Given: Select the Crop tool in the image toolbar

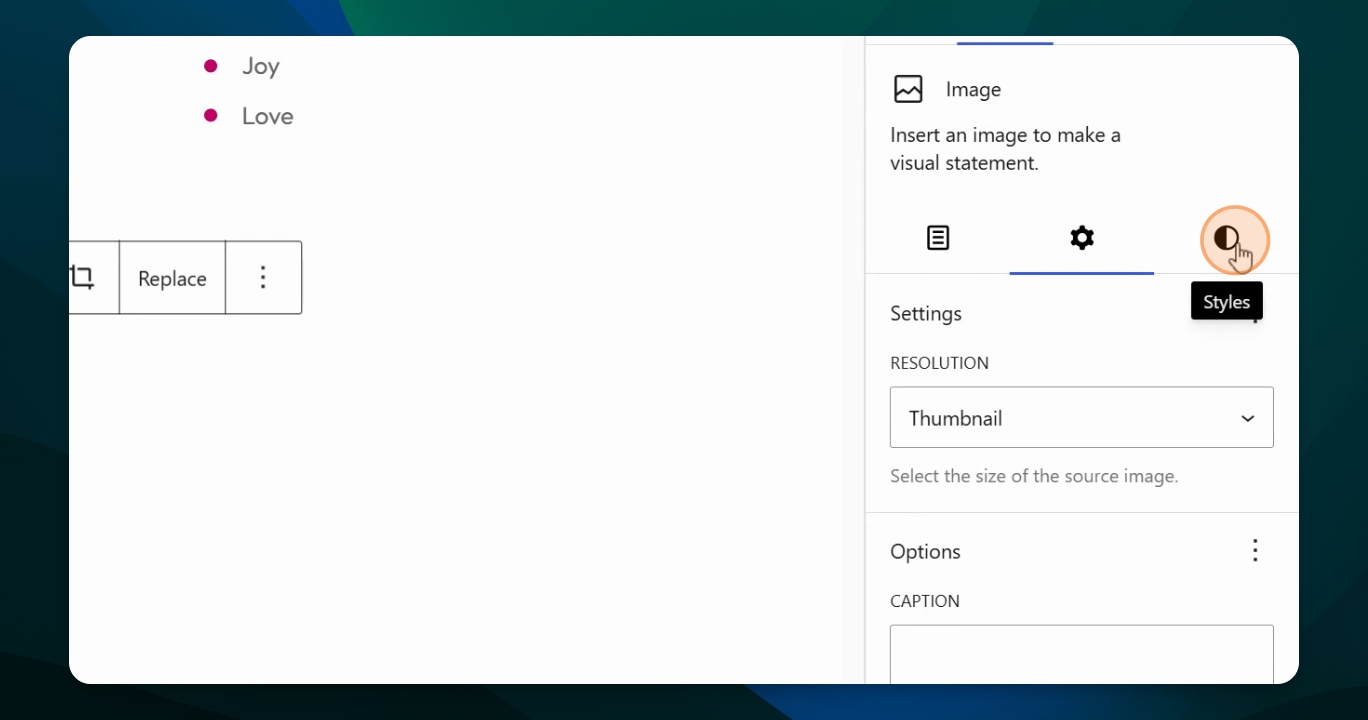Looking at the screenshot, I should tap(83, 277).
